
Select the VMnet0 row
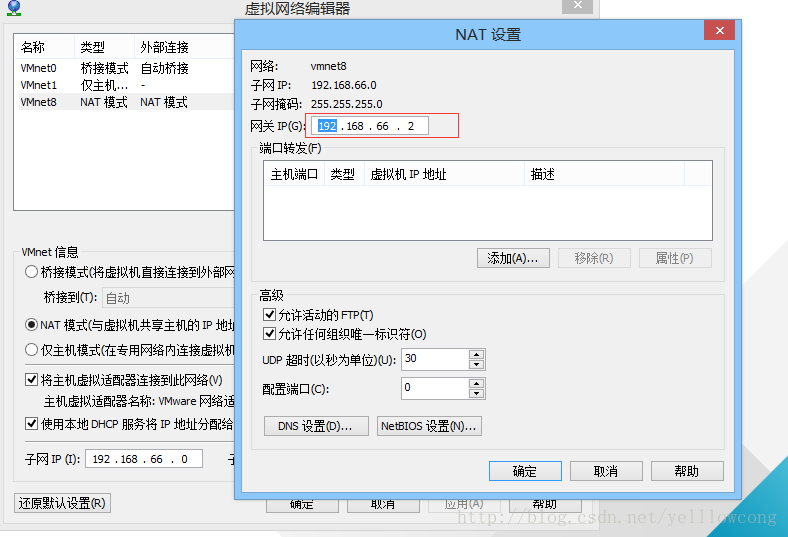[127, 68]
